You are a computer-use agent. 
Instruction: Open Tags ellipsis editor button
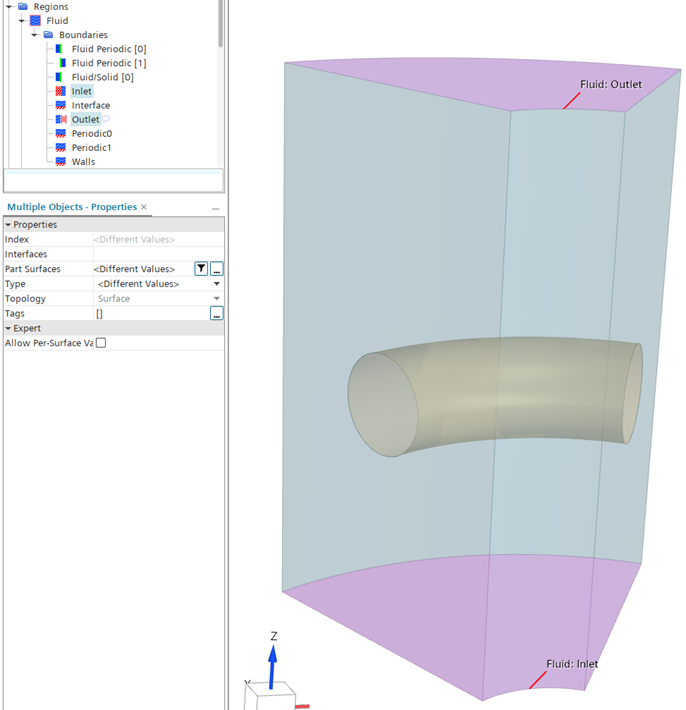click(216, 314)
